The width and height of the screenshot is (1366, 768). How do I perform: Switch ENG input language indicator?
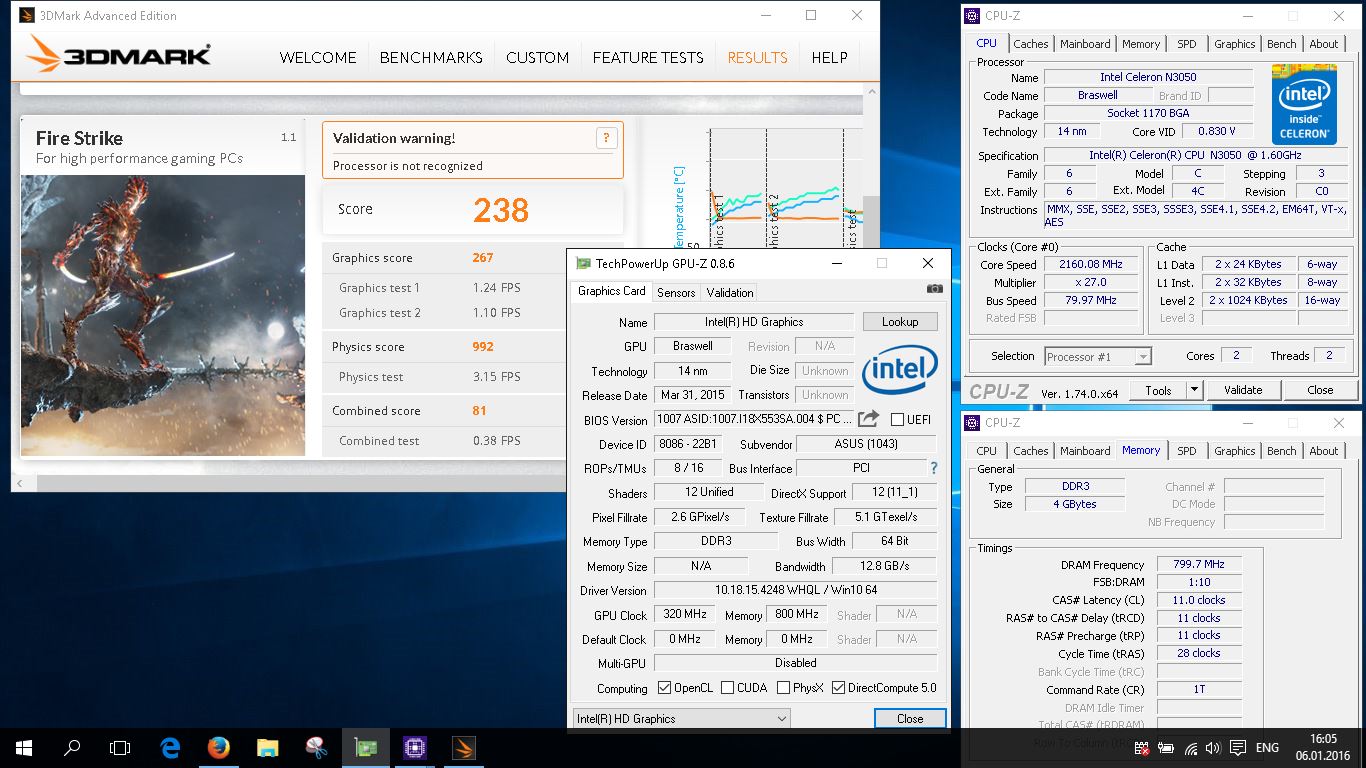click(x=1267, y=748)
